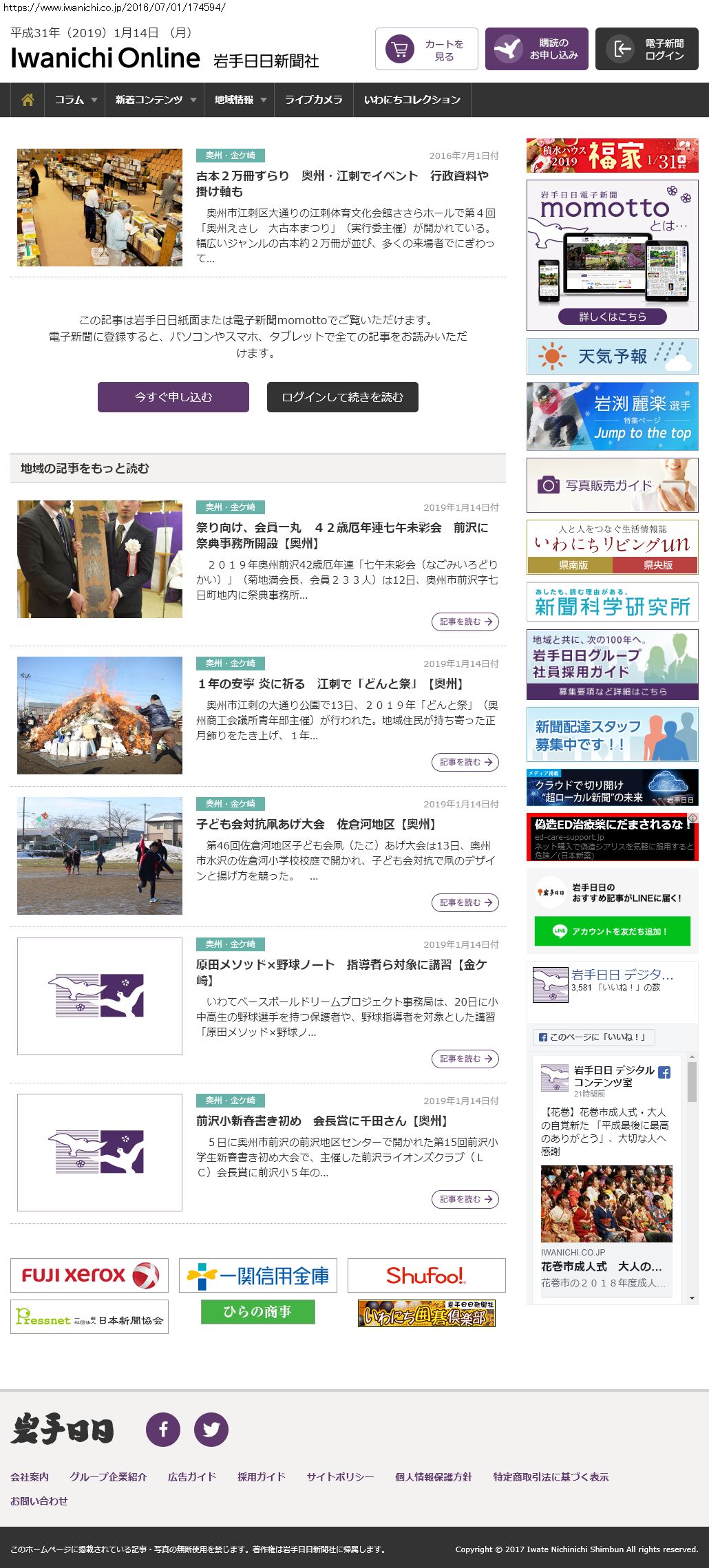Open the Twitter icon in footer

[x=211, y=1430]
